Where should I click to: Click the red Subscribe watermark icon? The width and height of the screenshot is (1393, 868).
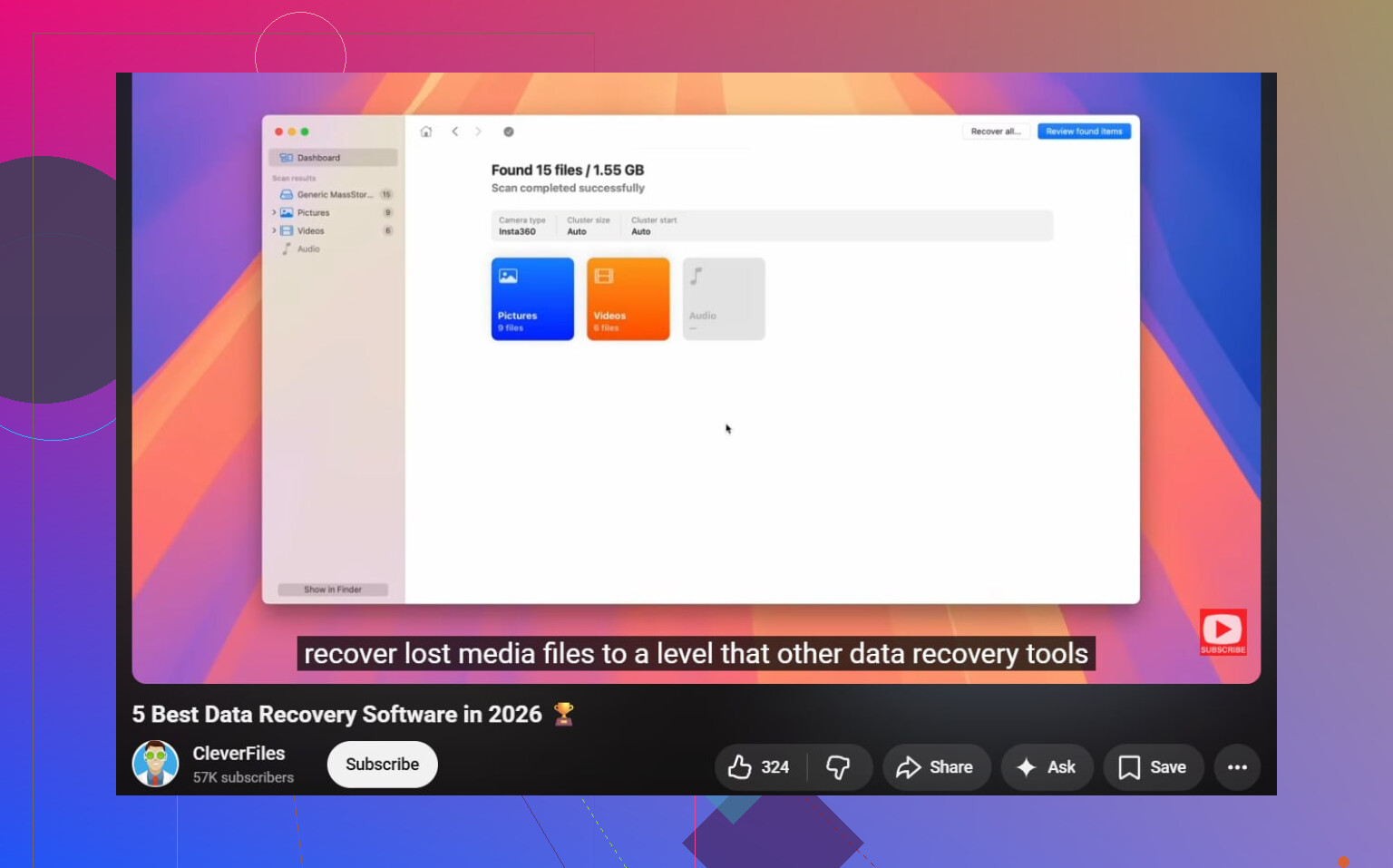tap(1223, 631)
